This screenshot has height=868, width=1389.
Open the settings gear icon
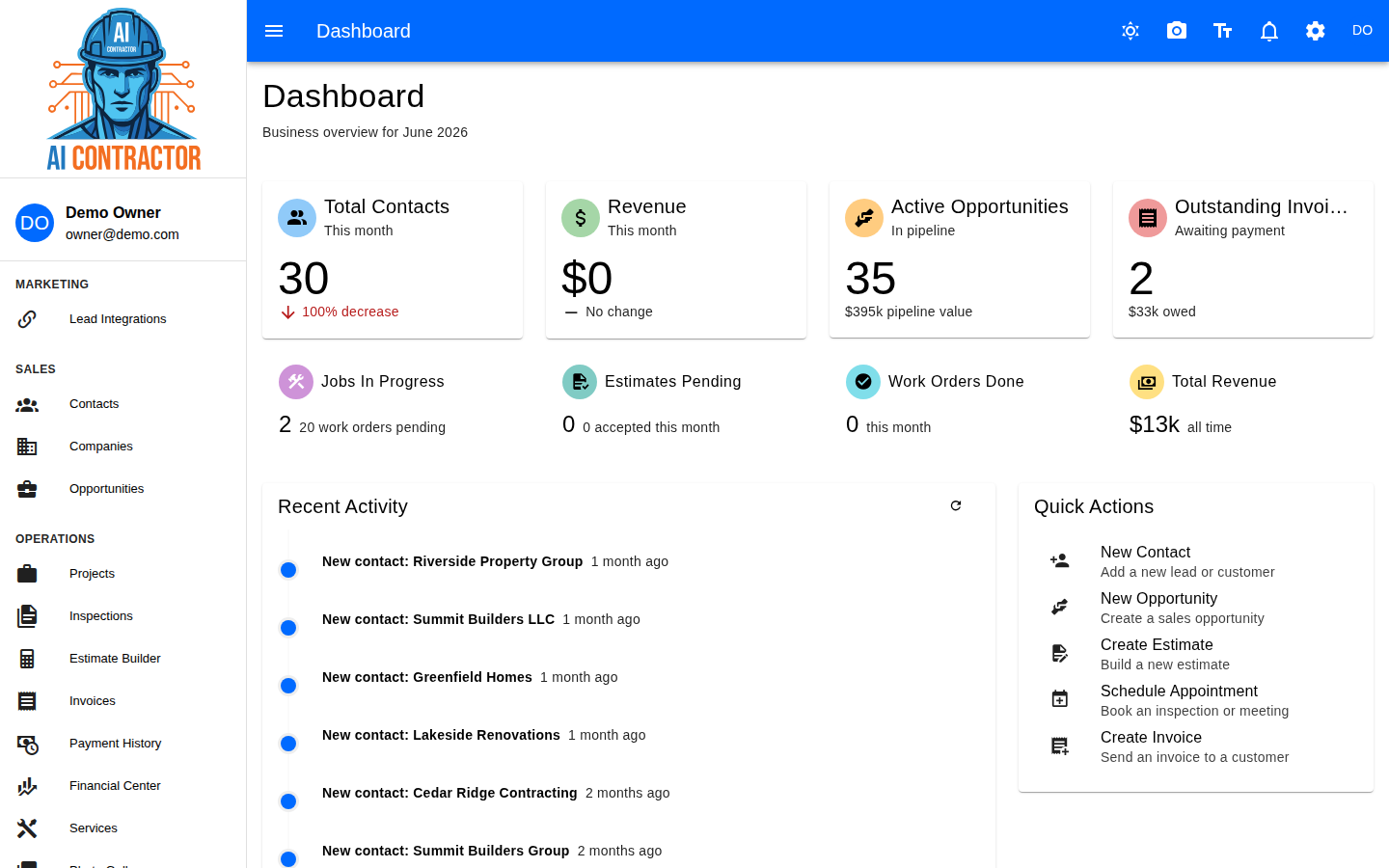pos(1316,31)
